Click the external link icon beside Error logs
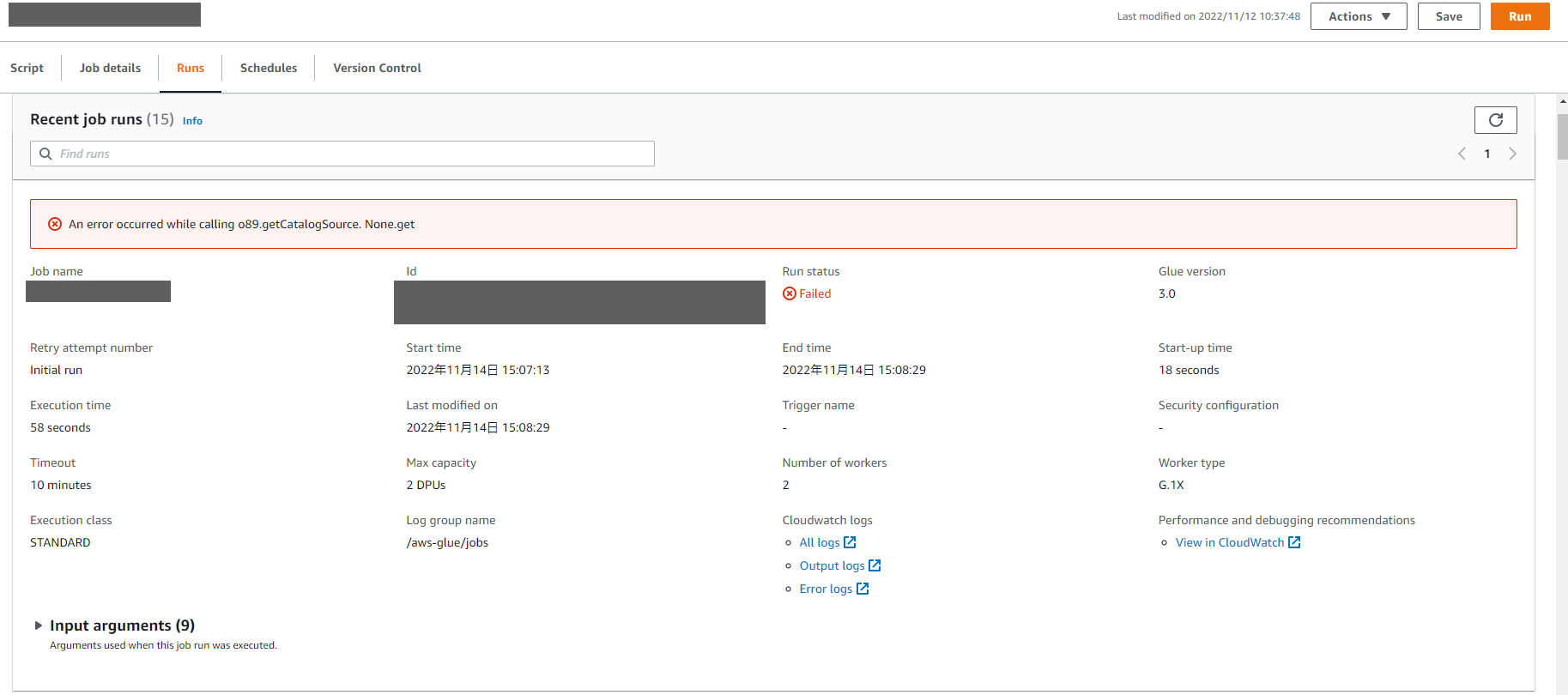This screenshot has height=695, width=1568. pyautogui.click(x=863, y=589)
